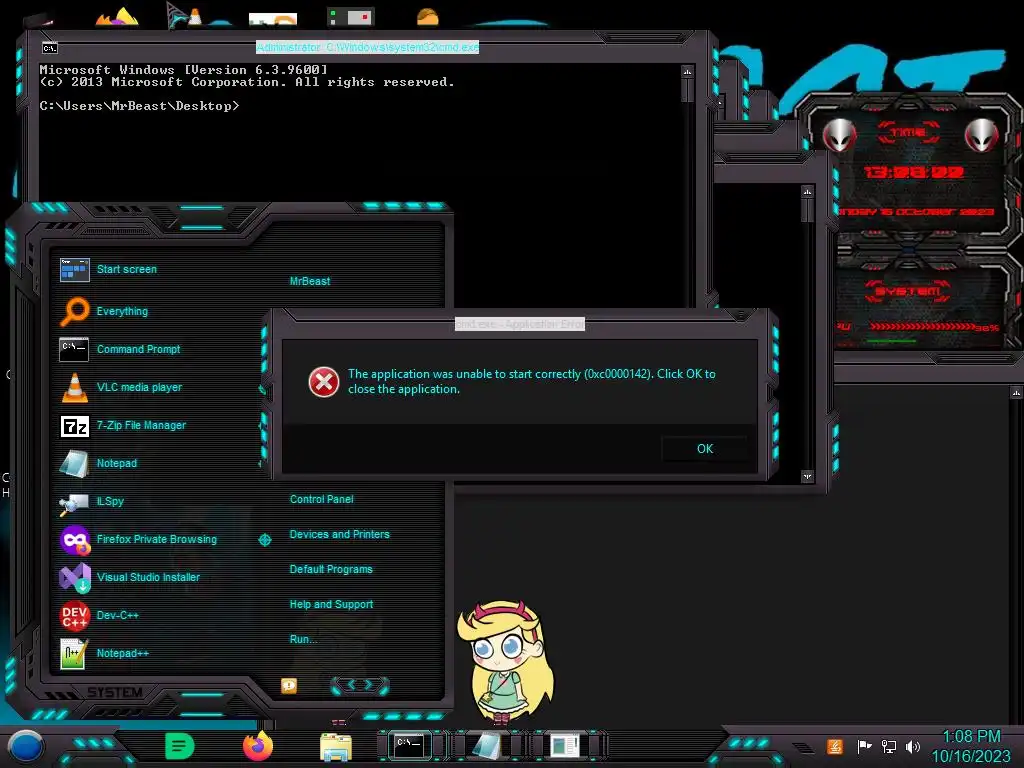This screenshot has width=1024, height=768.
Task: Open the Run... entry
Action: 304,639
